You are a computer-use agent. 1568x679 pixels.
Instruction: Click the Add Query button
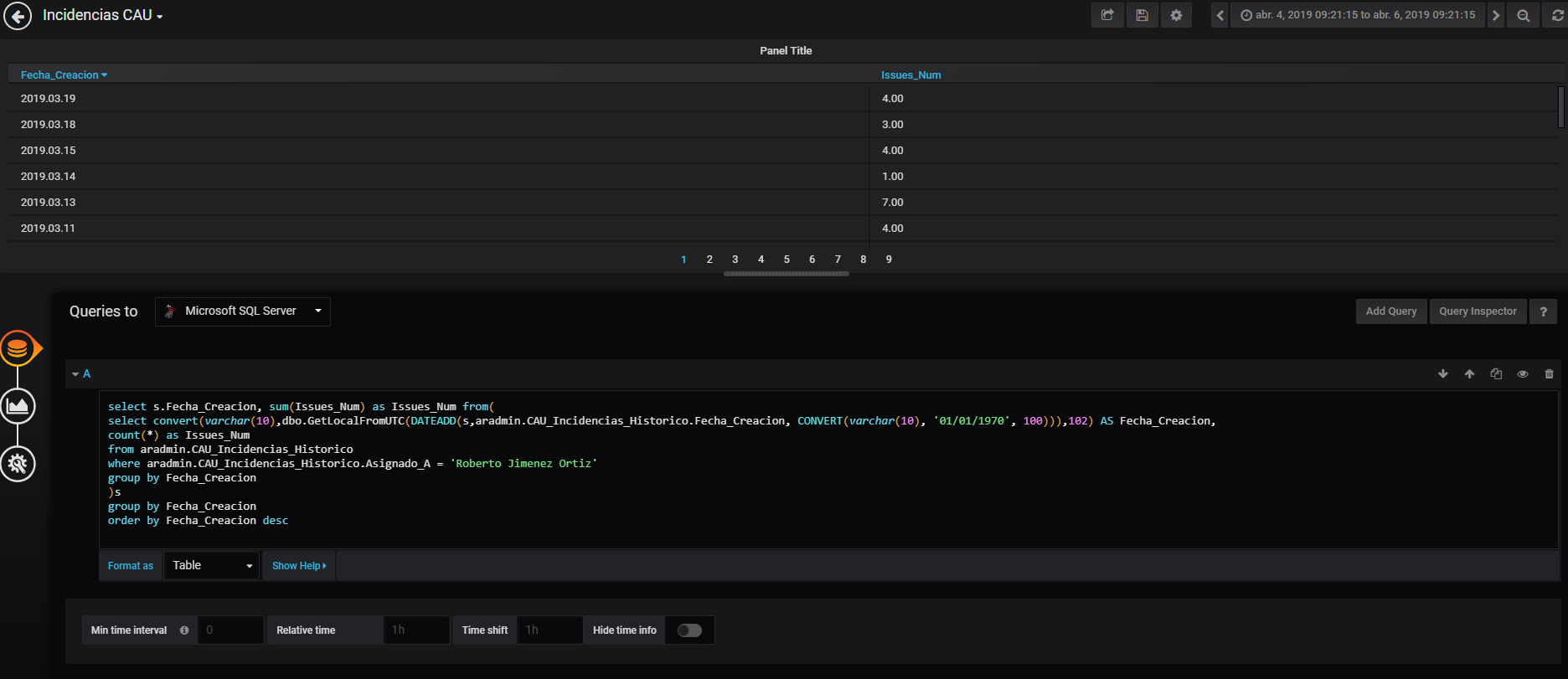1390,311
